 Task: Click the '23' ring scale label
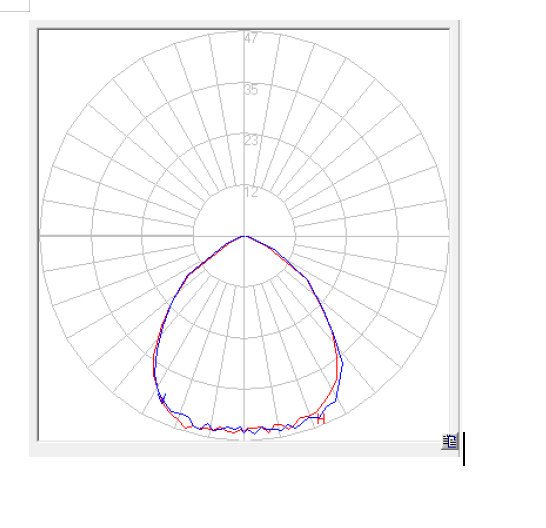click(251, 140)
